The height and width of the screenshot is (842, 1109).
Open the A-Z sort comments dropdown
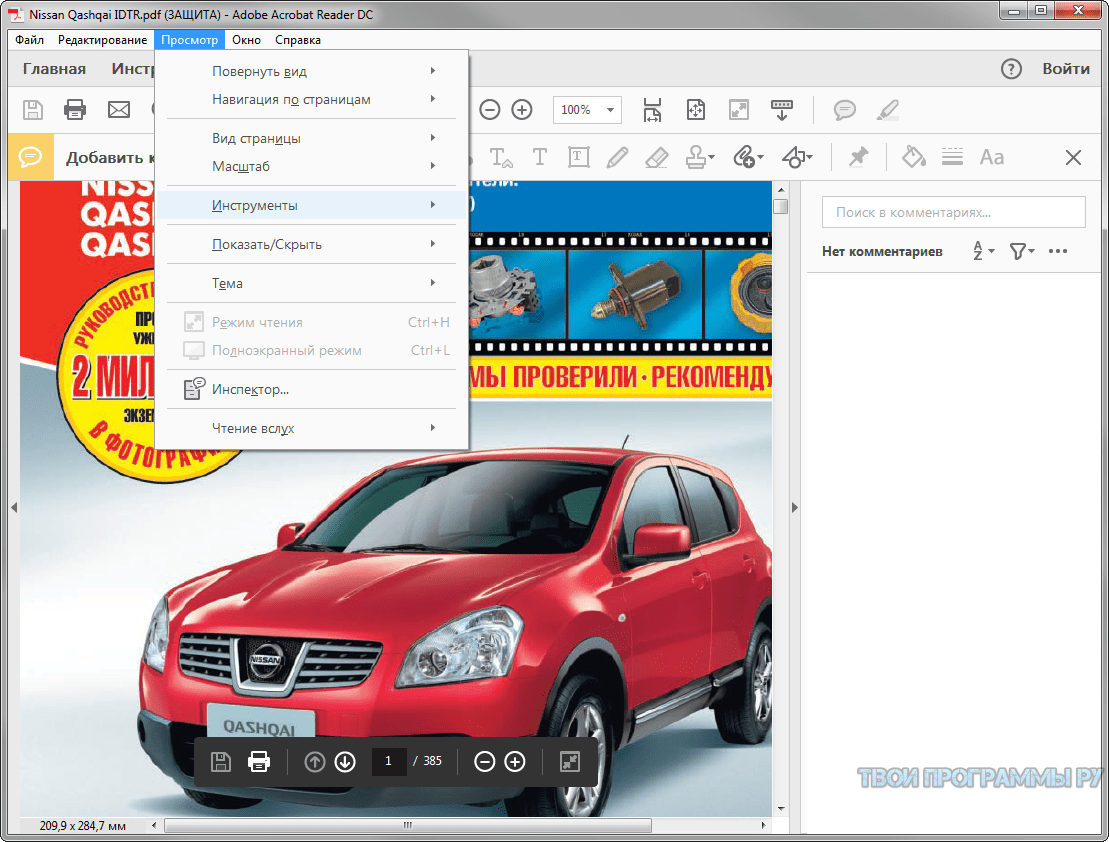pyautogui.click(x=983, y=251)
